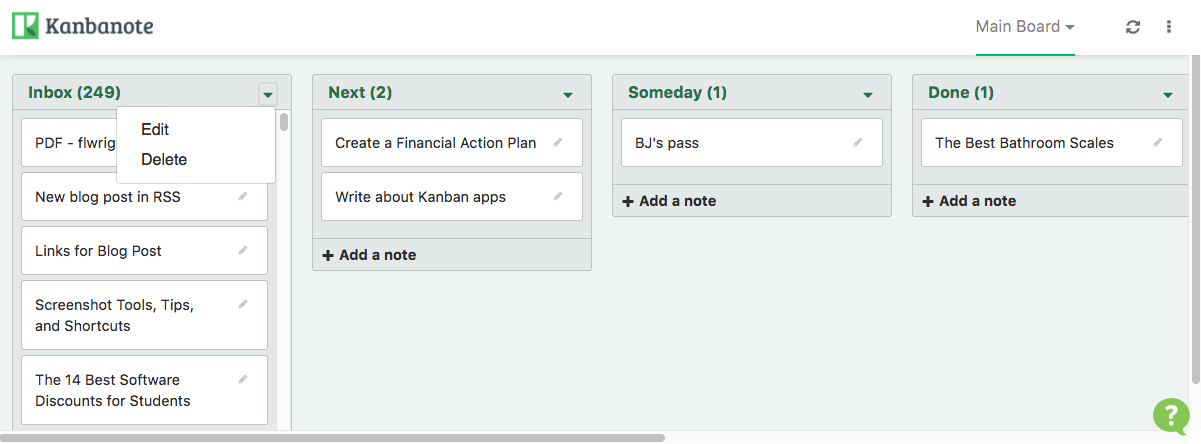Open the Done column dropdown arrow

click(x=1168, y=94)
